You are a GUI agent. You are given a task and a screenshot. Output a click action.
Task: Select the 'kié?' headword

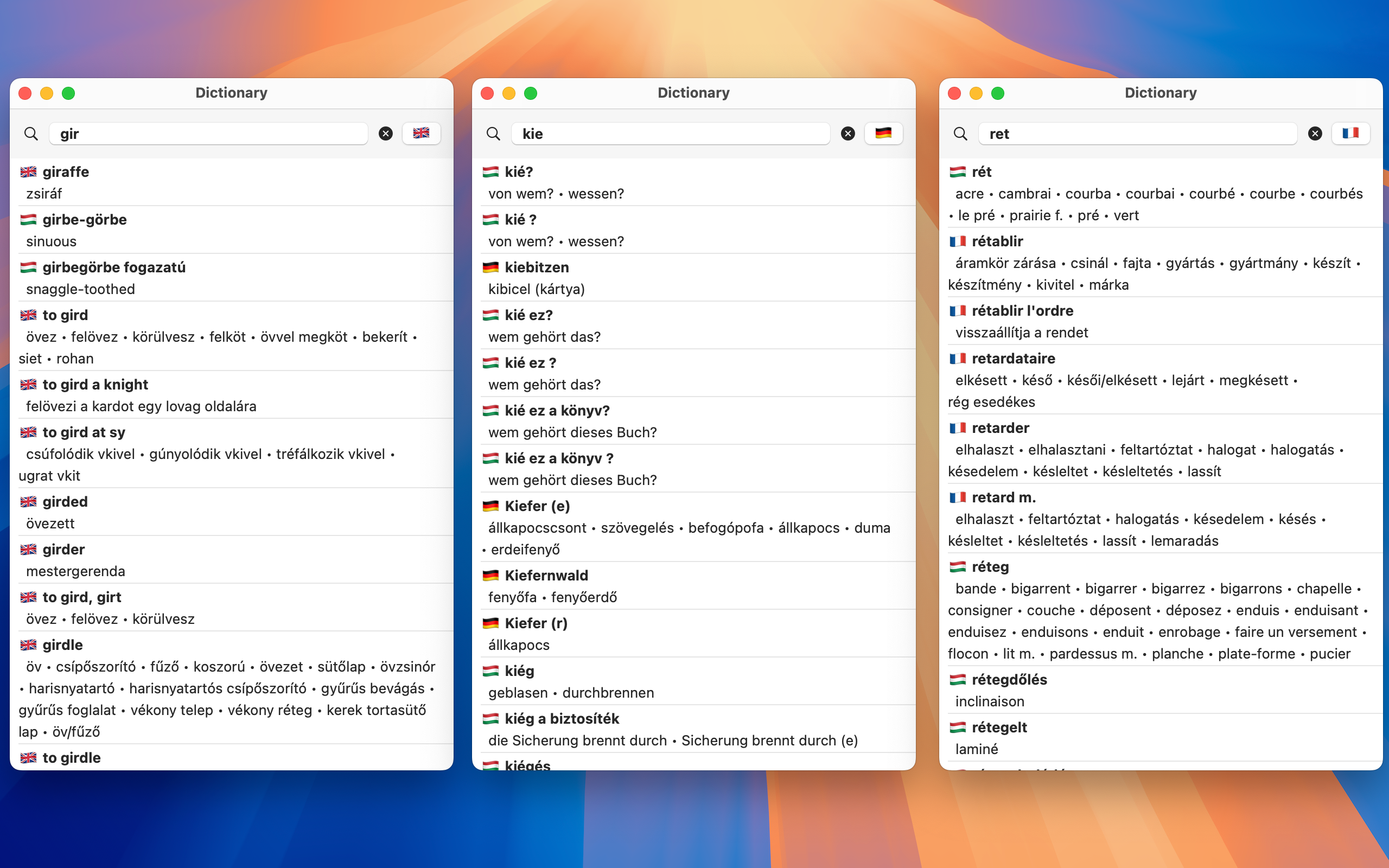519,171
